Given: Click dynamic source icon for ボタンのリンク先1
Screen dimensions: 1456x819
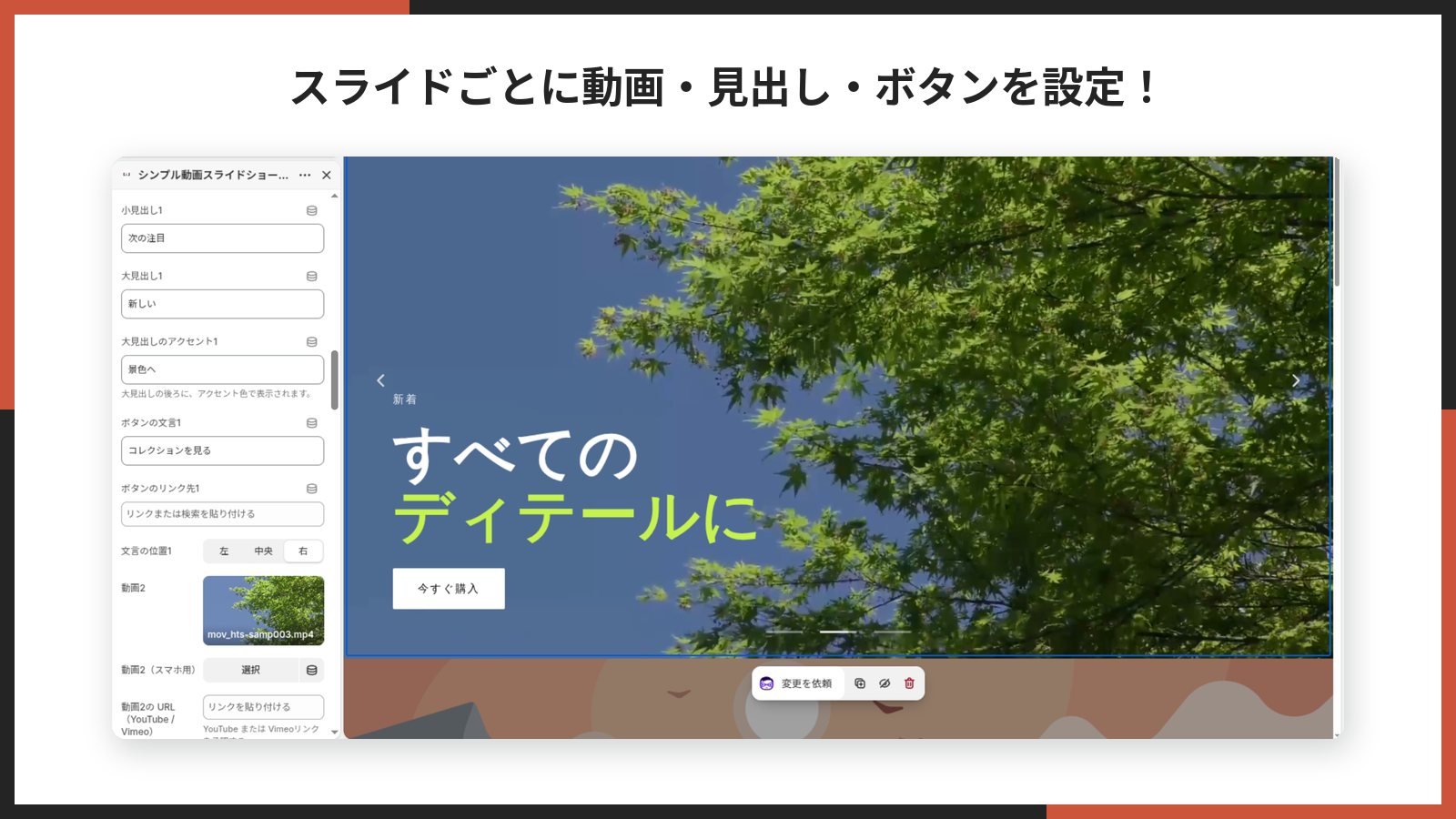Looking at the screenshot, I should [x=312, y=488].
